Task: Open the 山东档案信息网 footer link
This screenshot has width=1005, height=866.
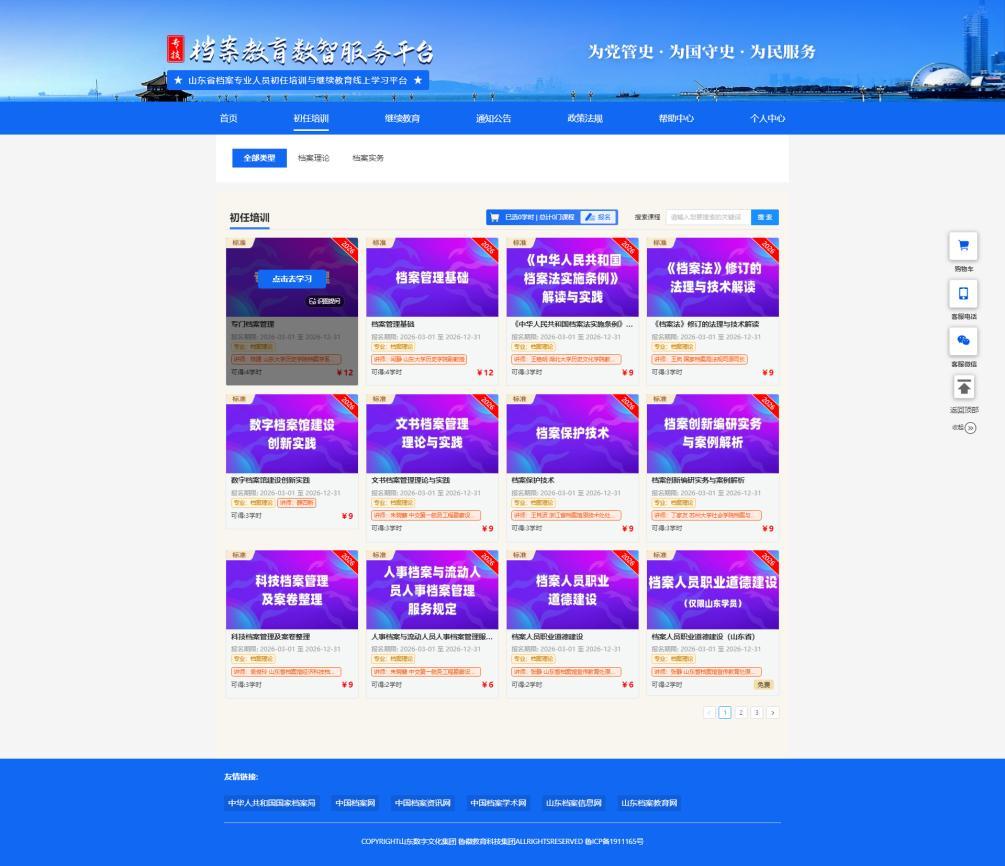Action: pyautogui.click(x=574, y=803)
